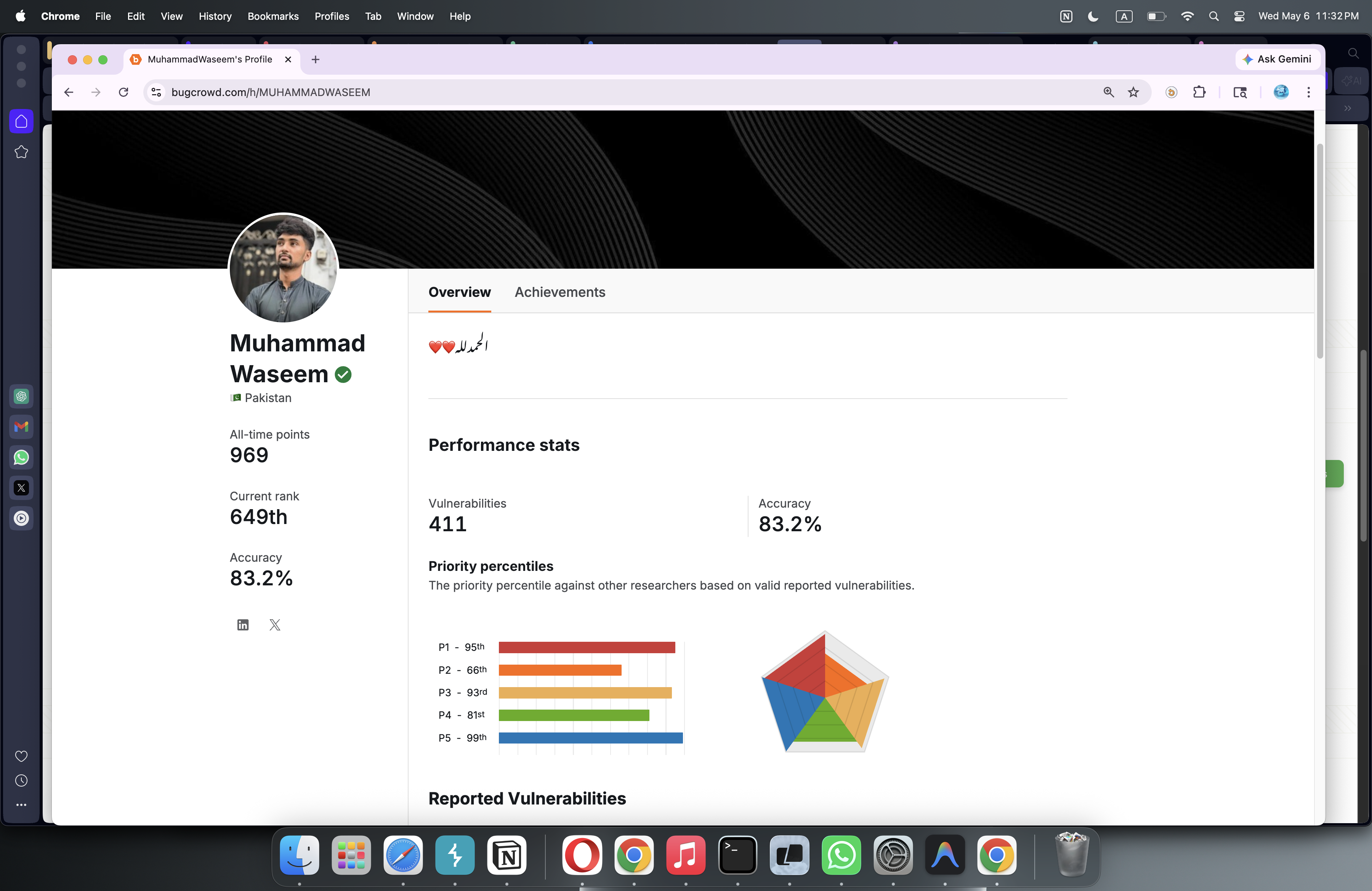Viewport: 1372px width, 891px height.
Task: Click the Ask Gemini button
Action: point(1277,59)
